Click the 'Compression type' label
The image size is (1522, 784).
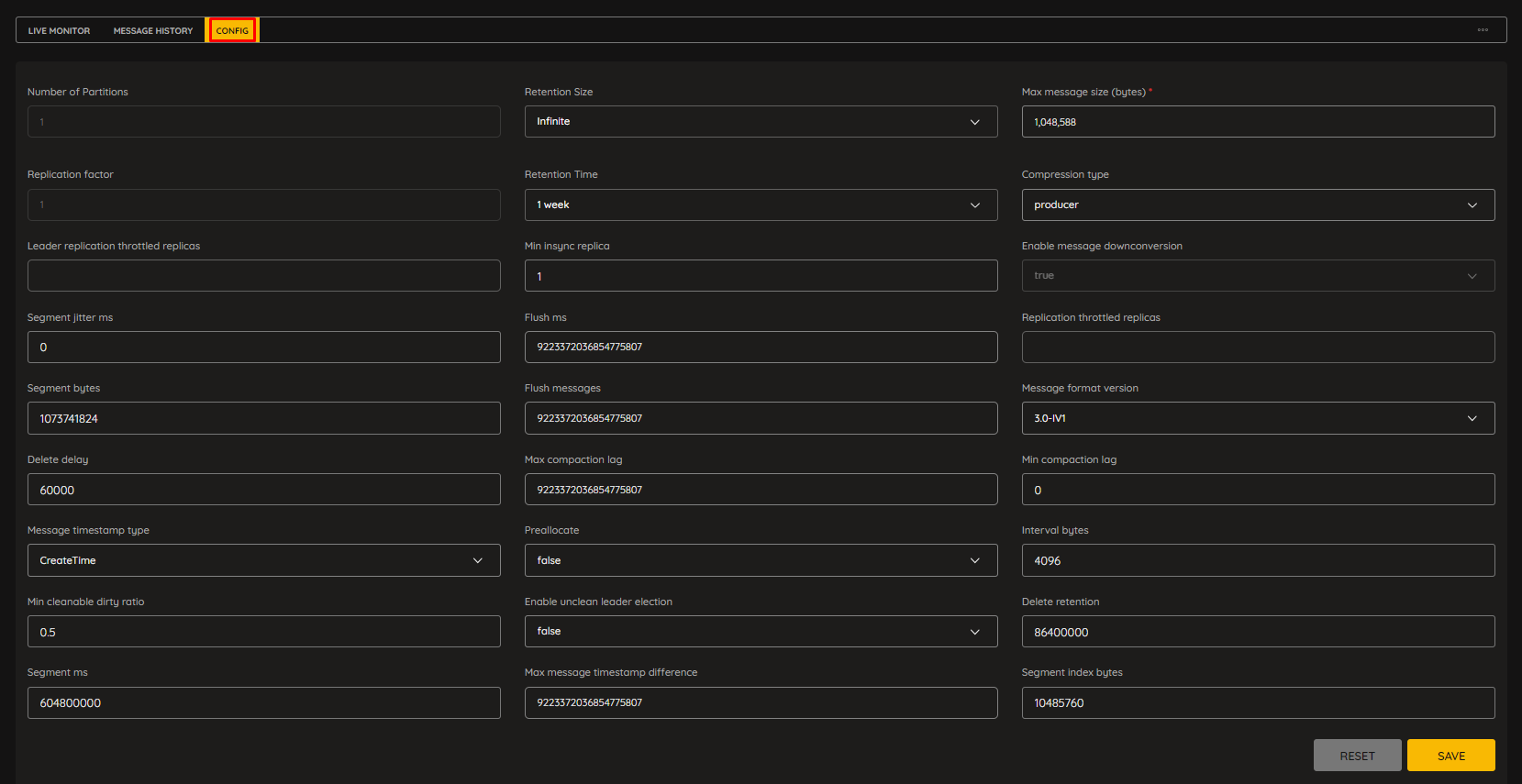click(1065, 174)
